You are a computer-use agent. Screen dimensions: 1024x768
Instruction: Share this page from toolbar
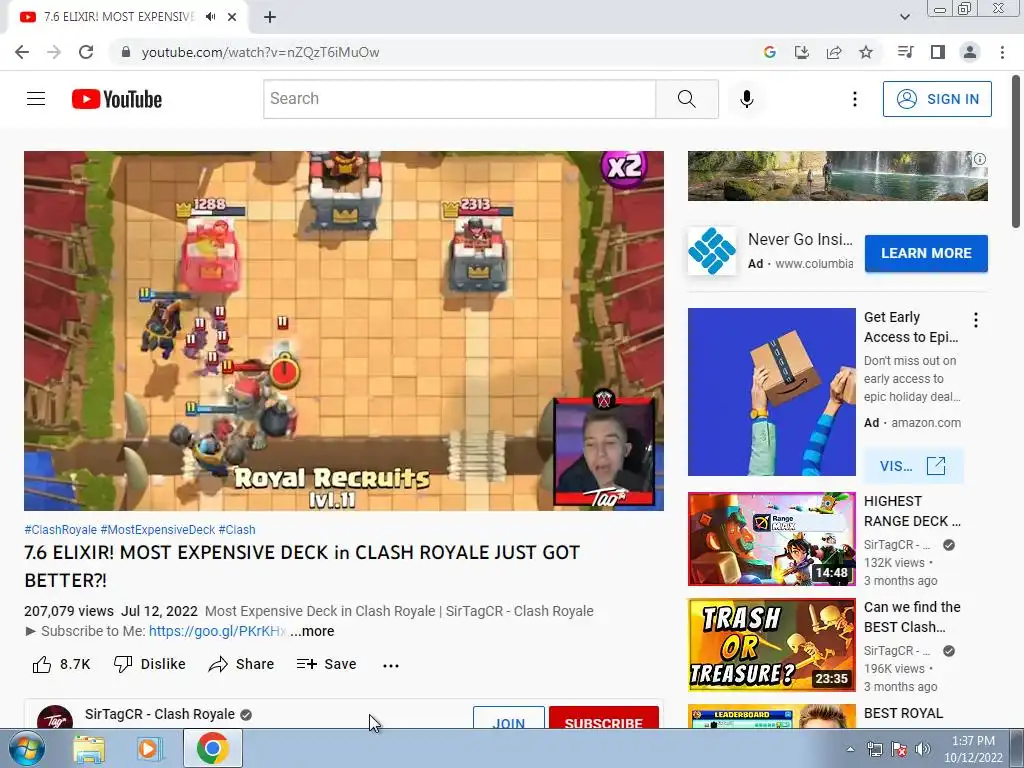(x=833, y=52)
